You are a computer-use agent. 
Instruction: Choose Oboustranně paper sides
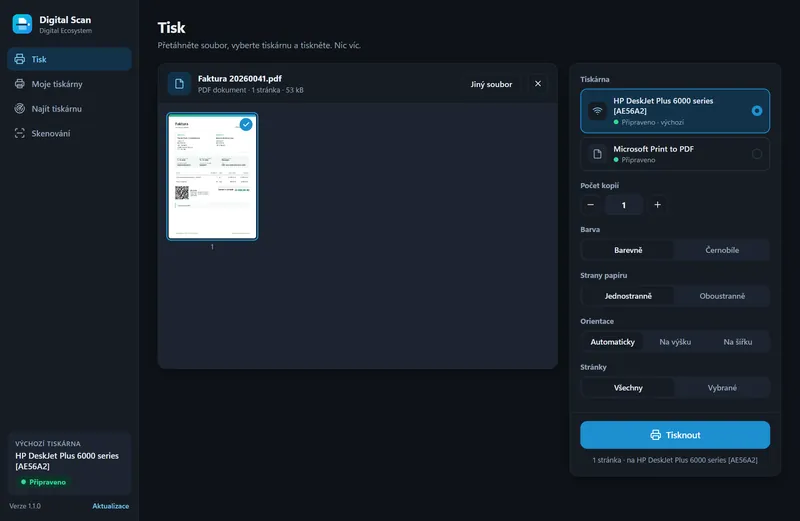tap(722, 296)
